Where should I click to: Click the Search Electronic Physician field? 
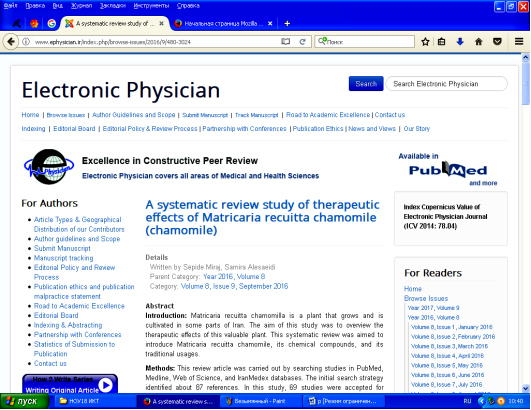446,84
